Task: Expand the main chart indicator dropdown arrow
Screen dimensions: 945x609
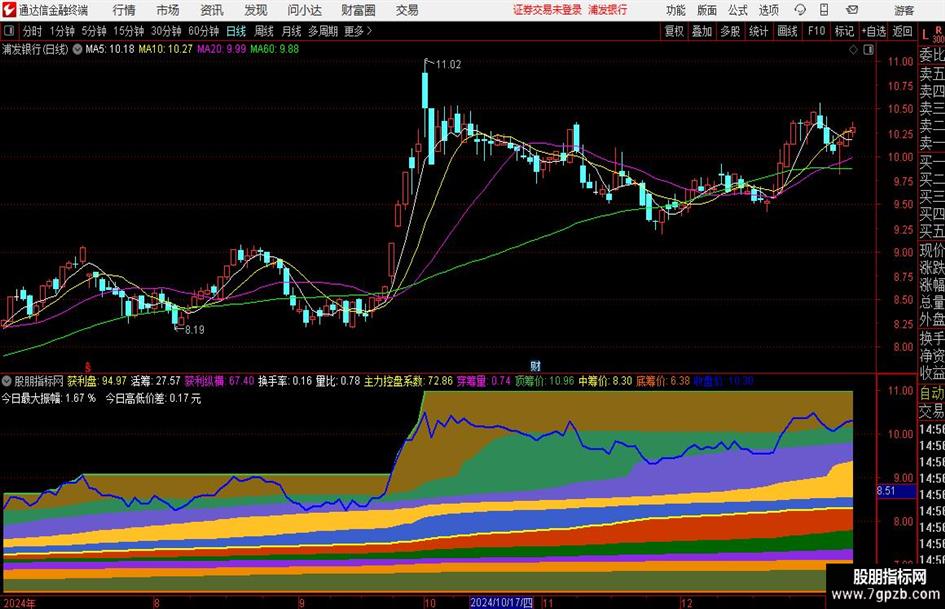Action: point(77,49)
